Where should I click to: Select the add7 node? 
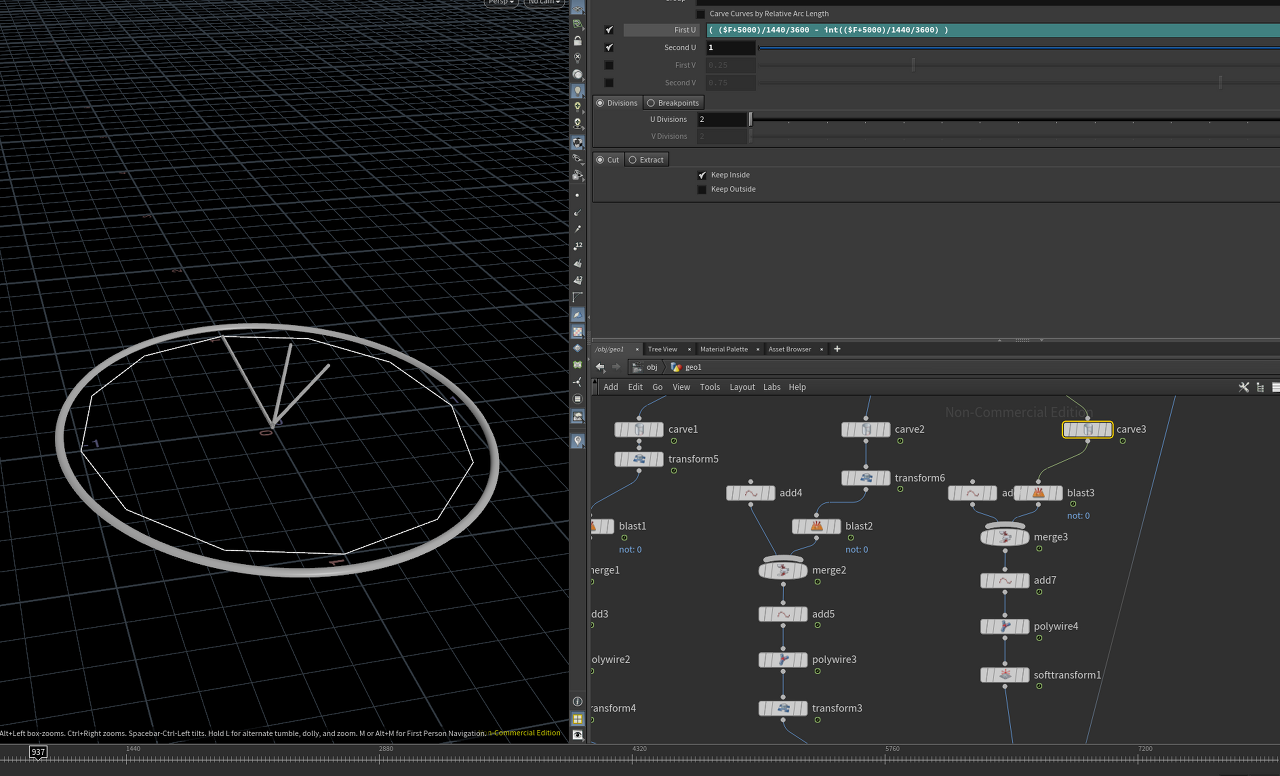[x=1005, y=580]
